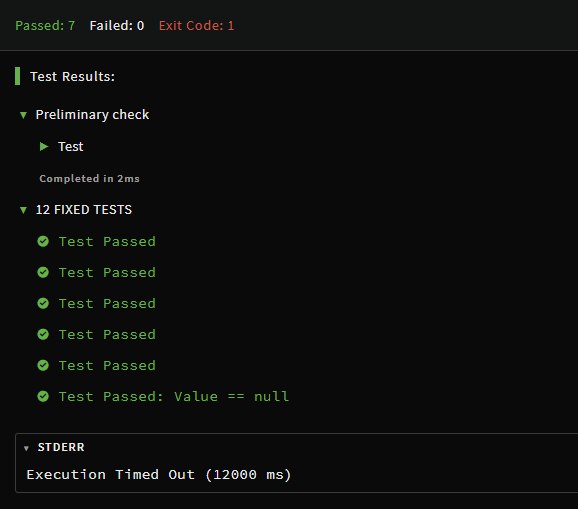This screenshot has width=578, height=509.
Task: Click the 'Test Results:' heading
Action: [72, 76]
